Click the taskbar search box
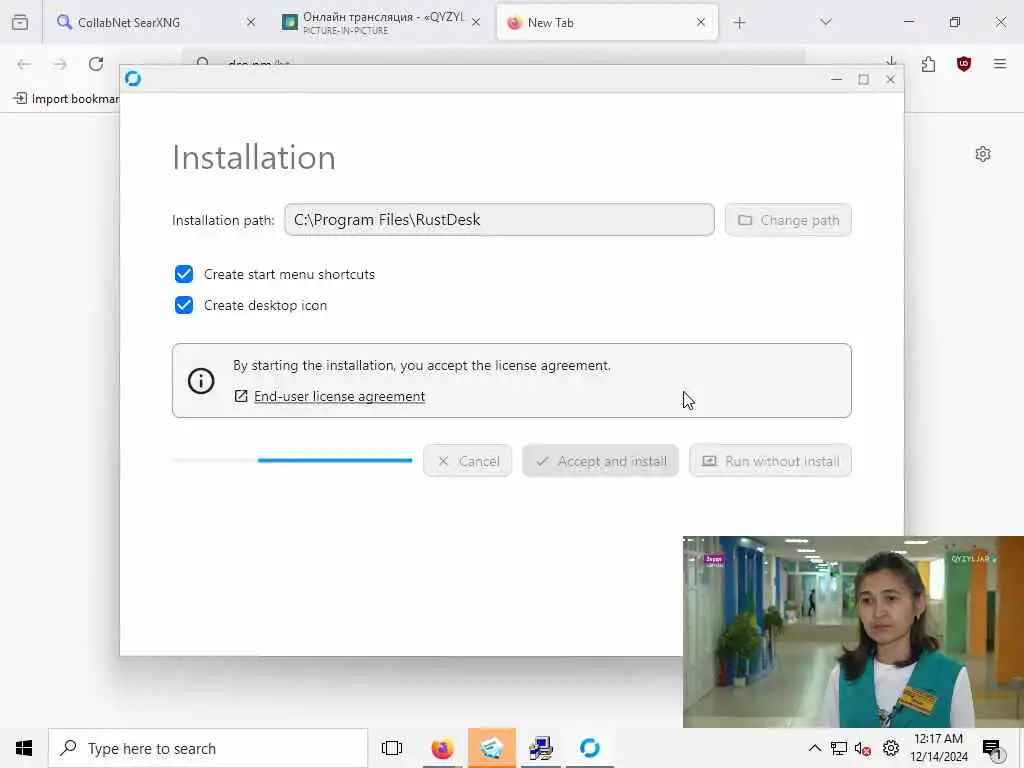 click(x=208, y=748)
